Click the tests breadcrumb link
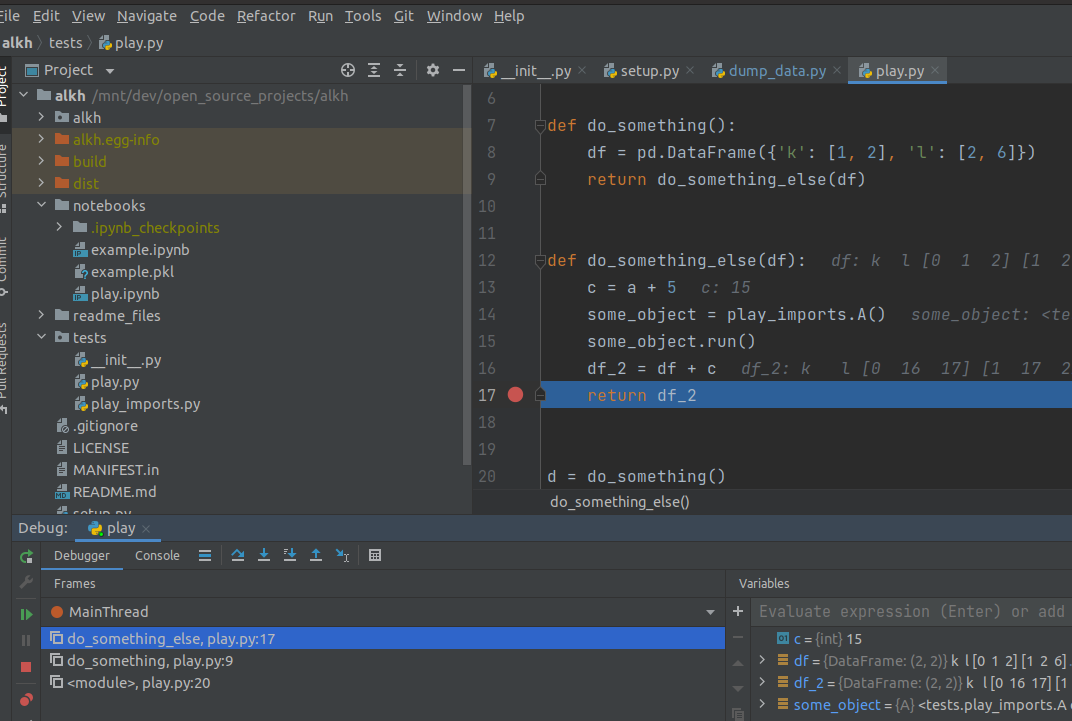This screenshot has height=721, width=1072. [65, 43]
